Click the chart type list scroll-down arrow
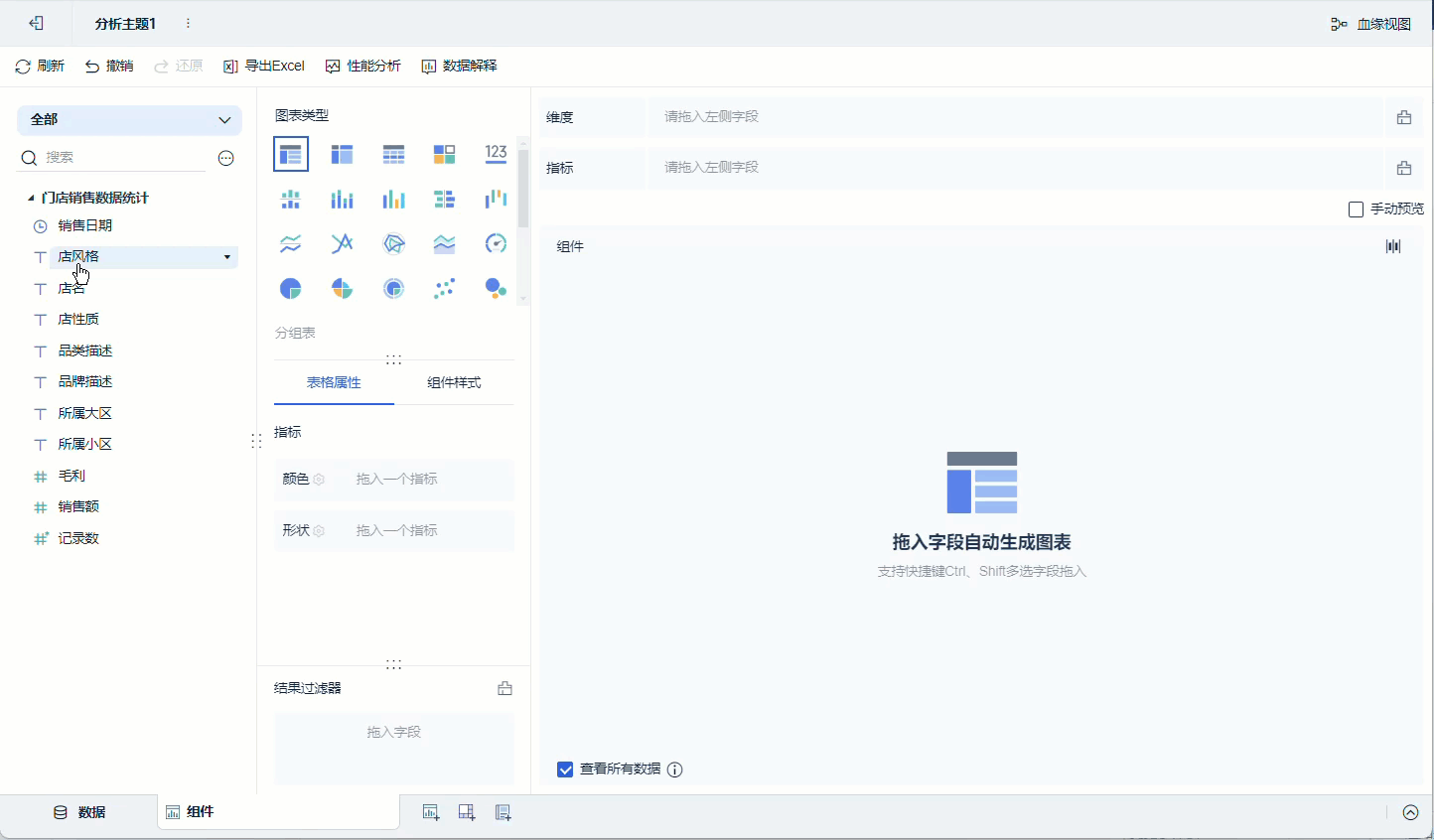Image resolution: width=1434 pixels, height=840 pixels. [523, 299]
